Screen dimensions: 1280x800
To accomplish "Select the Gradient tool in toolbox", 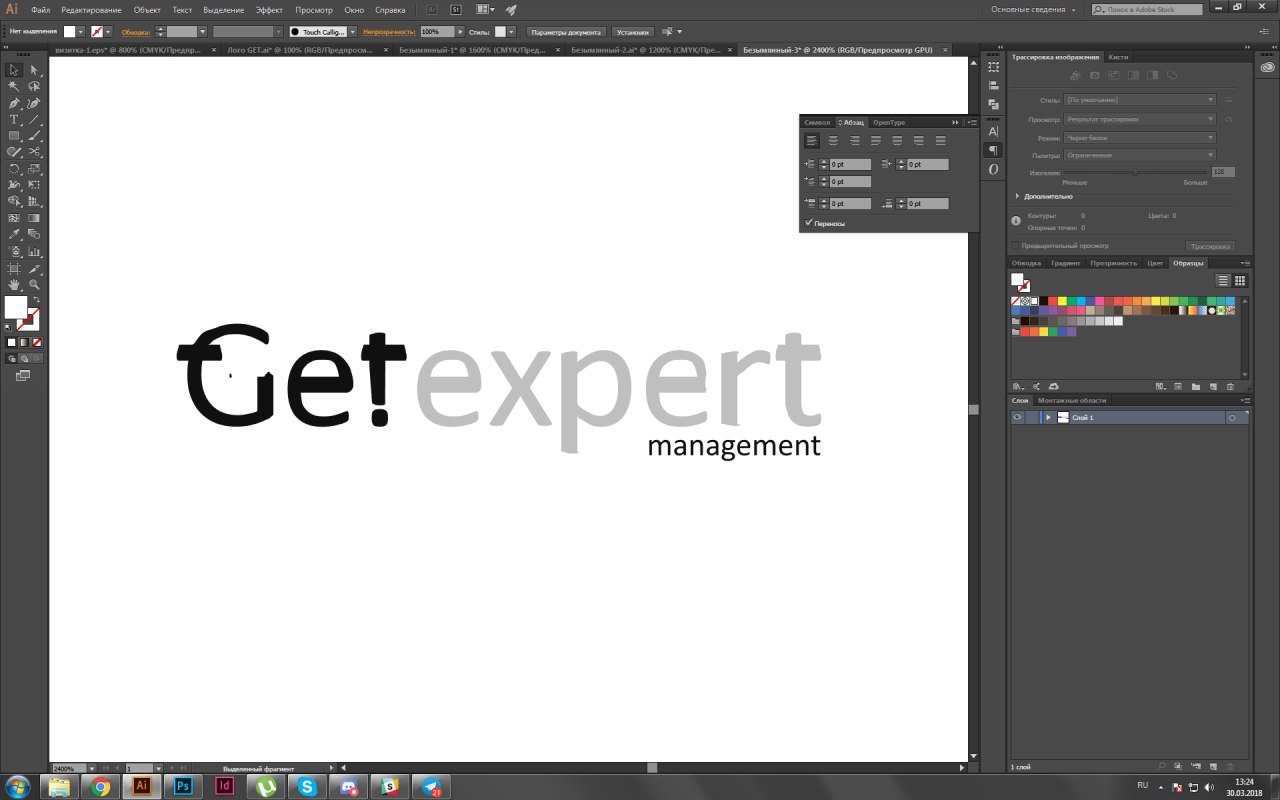I will 34,218.
